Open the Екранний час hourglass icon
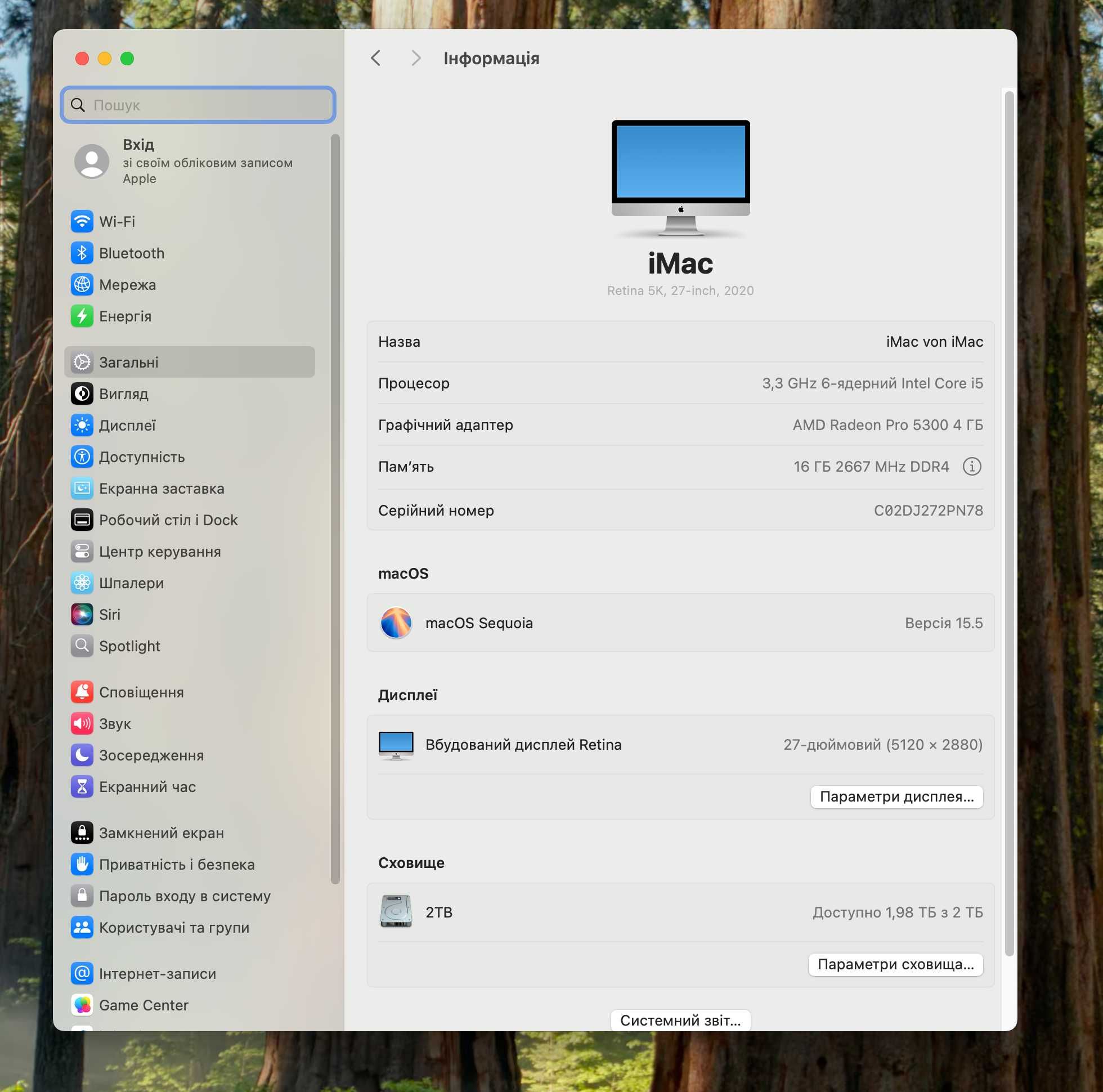This screenshot has height=1092, width=1103. pos(82,786)
